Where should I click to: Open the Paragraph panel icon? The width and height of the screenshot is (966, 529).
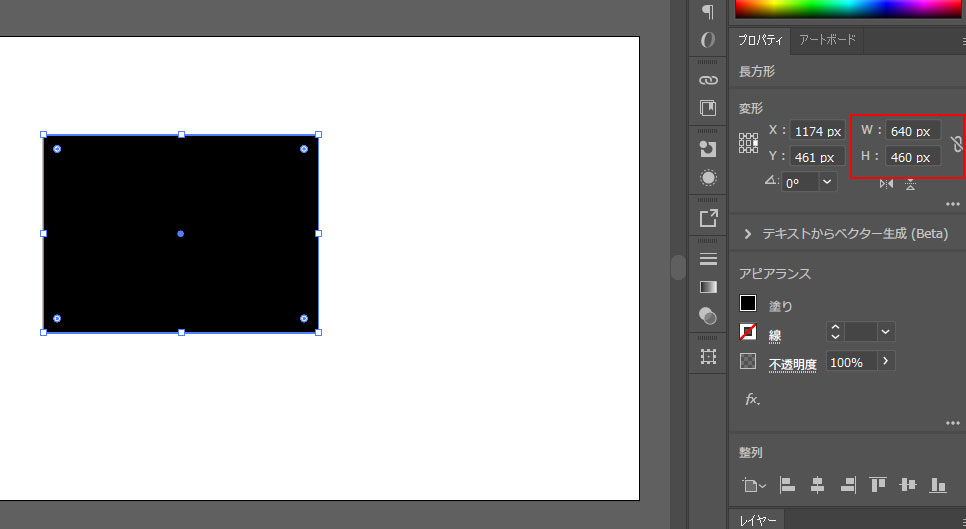[x=708, y=11]
